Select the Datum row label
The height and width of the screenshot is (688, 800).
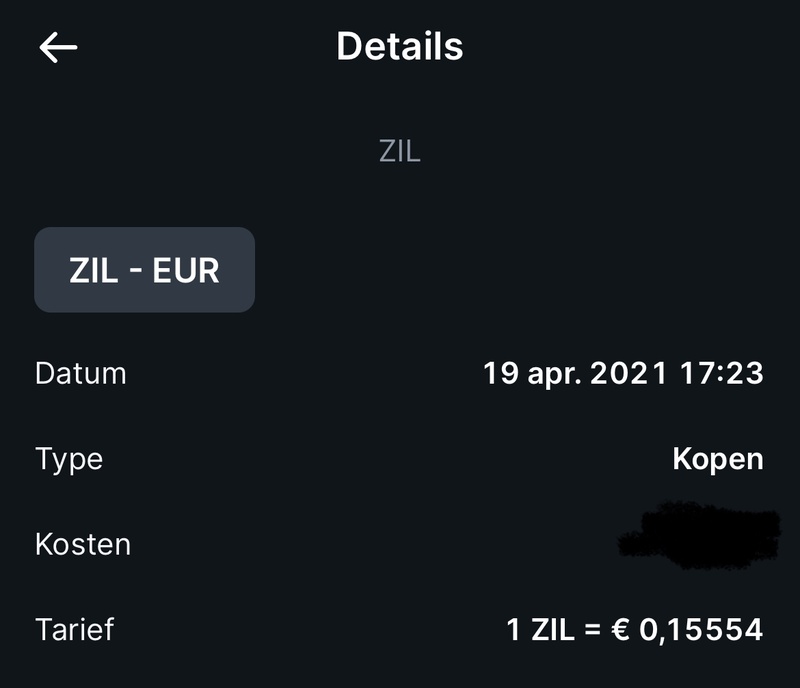[81, 374]
